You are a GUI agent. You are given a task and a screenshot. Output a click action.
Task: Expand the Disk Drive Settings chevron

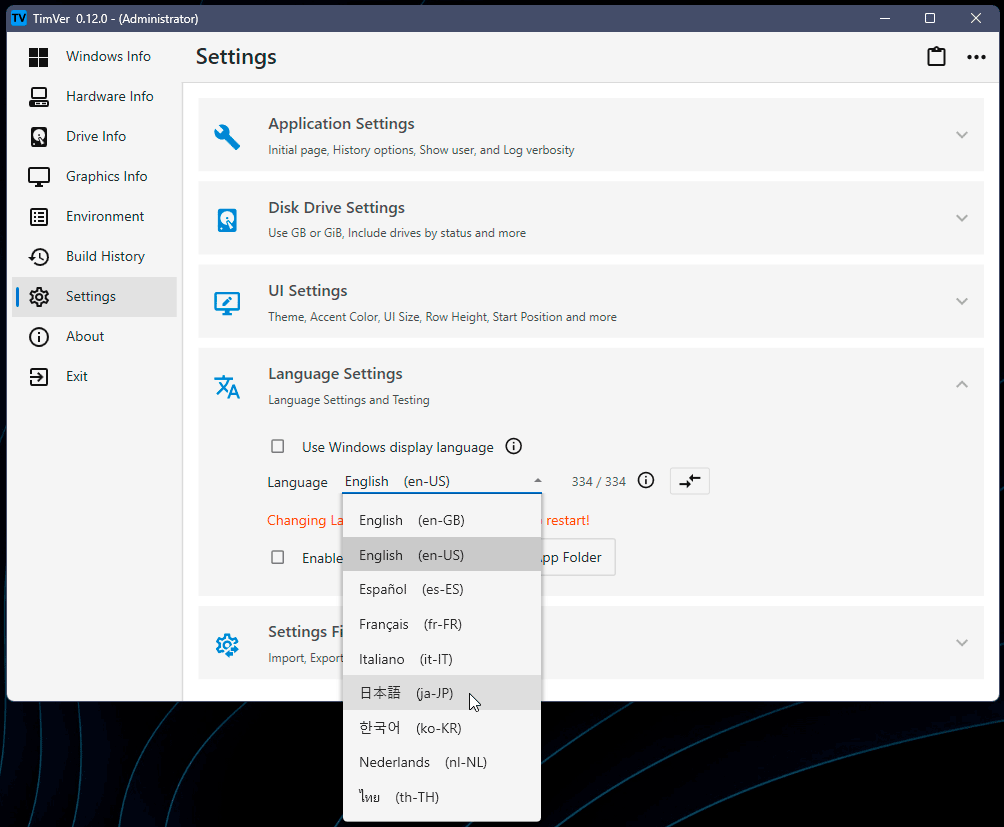click(962, 218)
